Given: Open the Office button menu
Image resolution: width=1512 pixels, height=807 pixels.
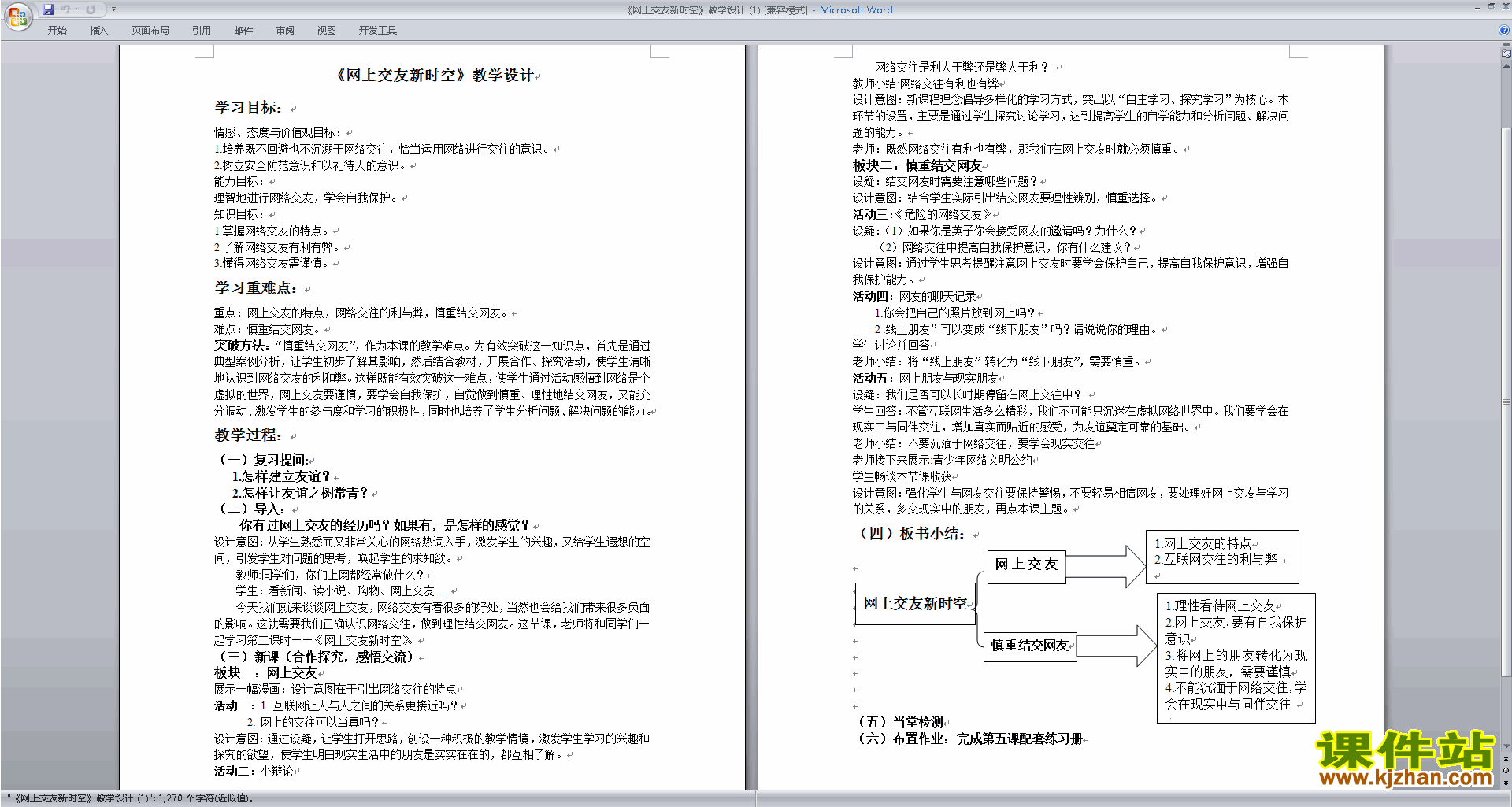Looking at the screenshot, I should pyautogui.click(x=17, y=17).
